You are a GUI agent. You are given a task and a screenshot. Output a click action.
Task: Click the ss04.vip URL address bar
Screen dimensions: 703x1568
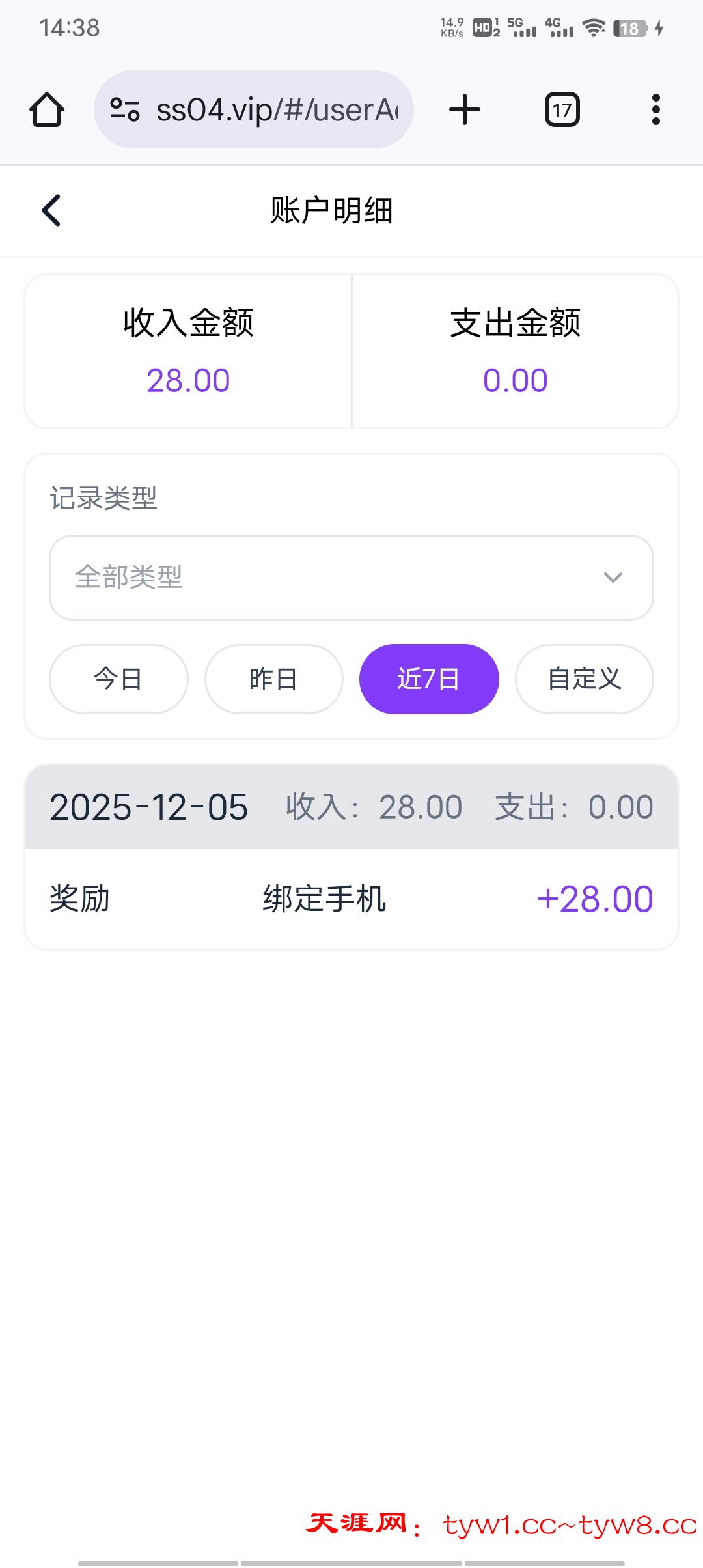coord(277,109)
